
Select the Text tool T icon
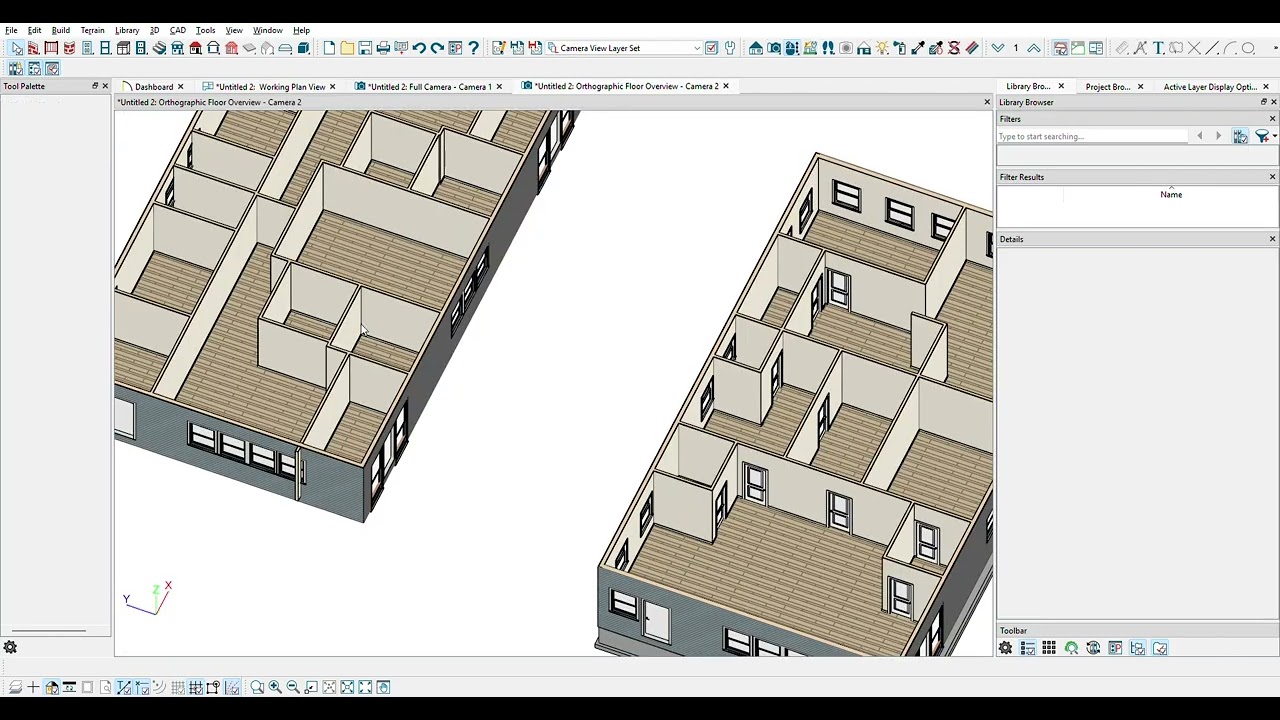pos(1158,48)
